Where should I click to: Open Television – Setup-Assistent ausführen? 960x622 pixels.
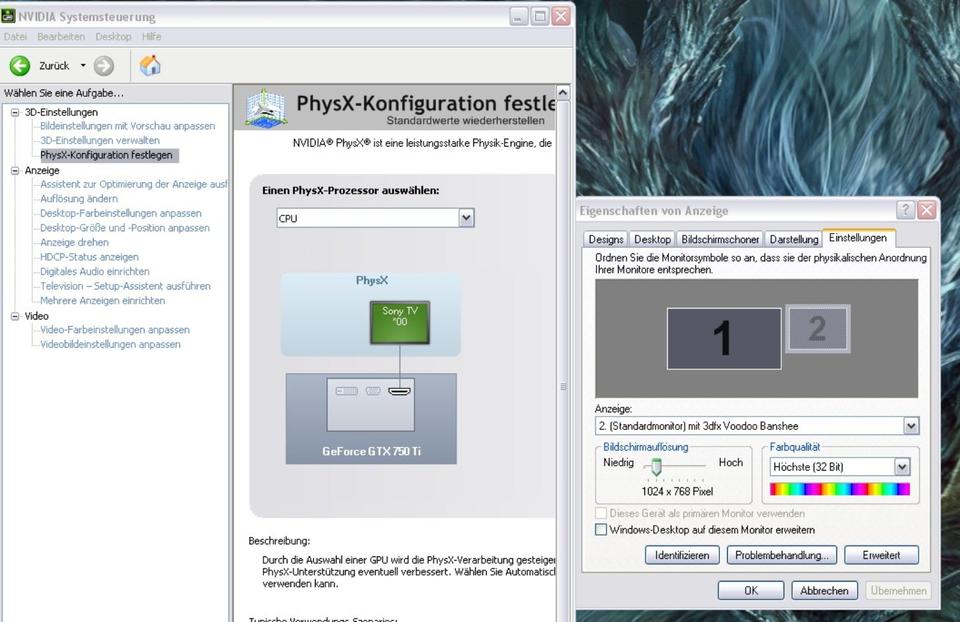coord(126,286)
